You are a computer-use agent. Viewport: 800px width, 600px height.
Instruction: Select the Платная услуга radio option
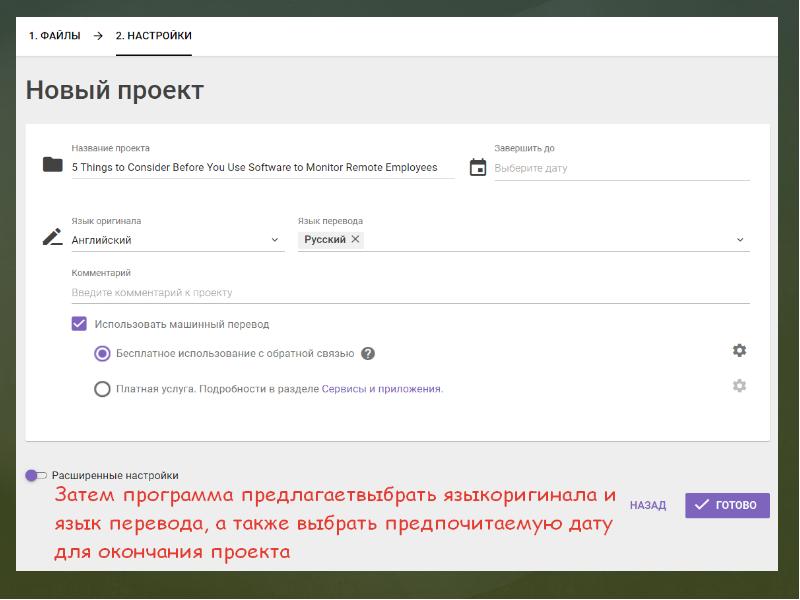pos(102,389)
